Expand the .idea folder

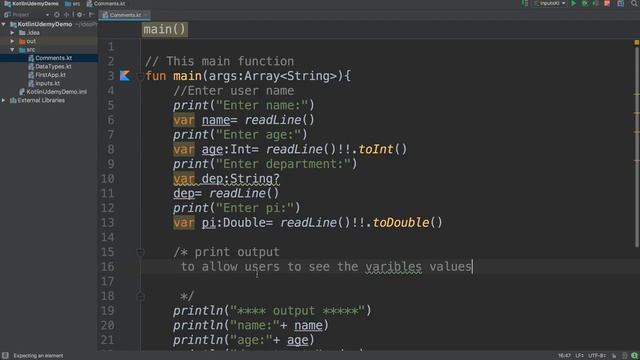[12, 33]
